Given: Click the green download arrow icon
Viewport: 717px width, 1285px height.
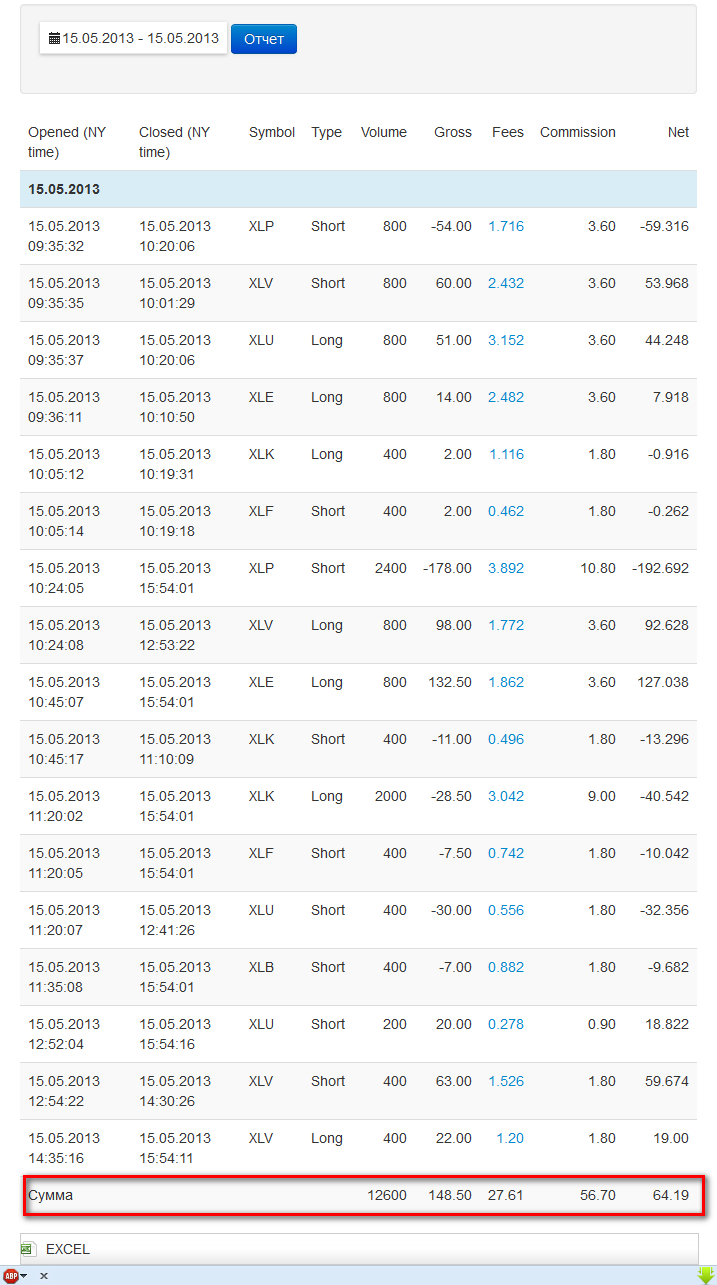Looking at the screenshot, I should tap(704, 1275).
